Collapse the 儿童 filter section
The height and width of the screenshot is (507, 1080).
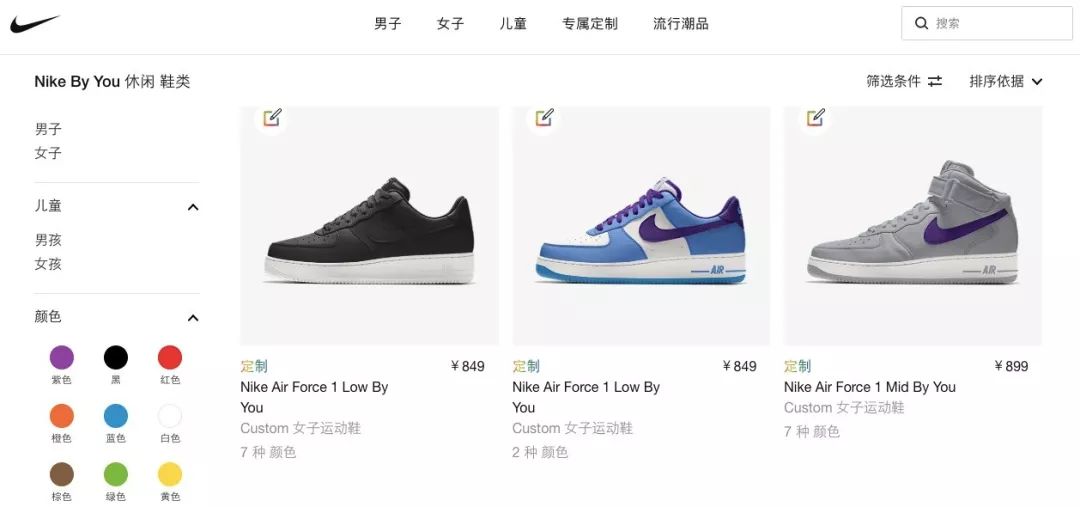click(193, 207)
